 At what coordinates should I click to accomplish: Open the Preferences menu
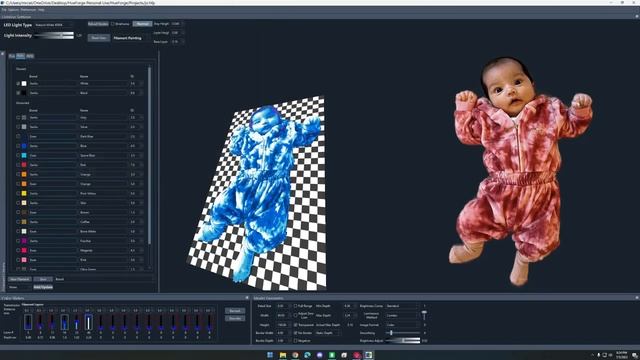28,10
